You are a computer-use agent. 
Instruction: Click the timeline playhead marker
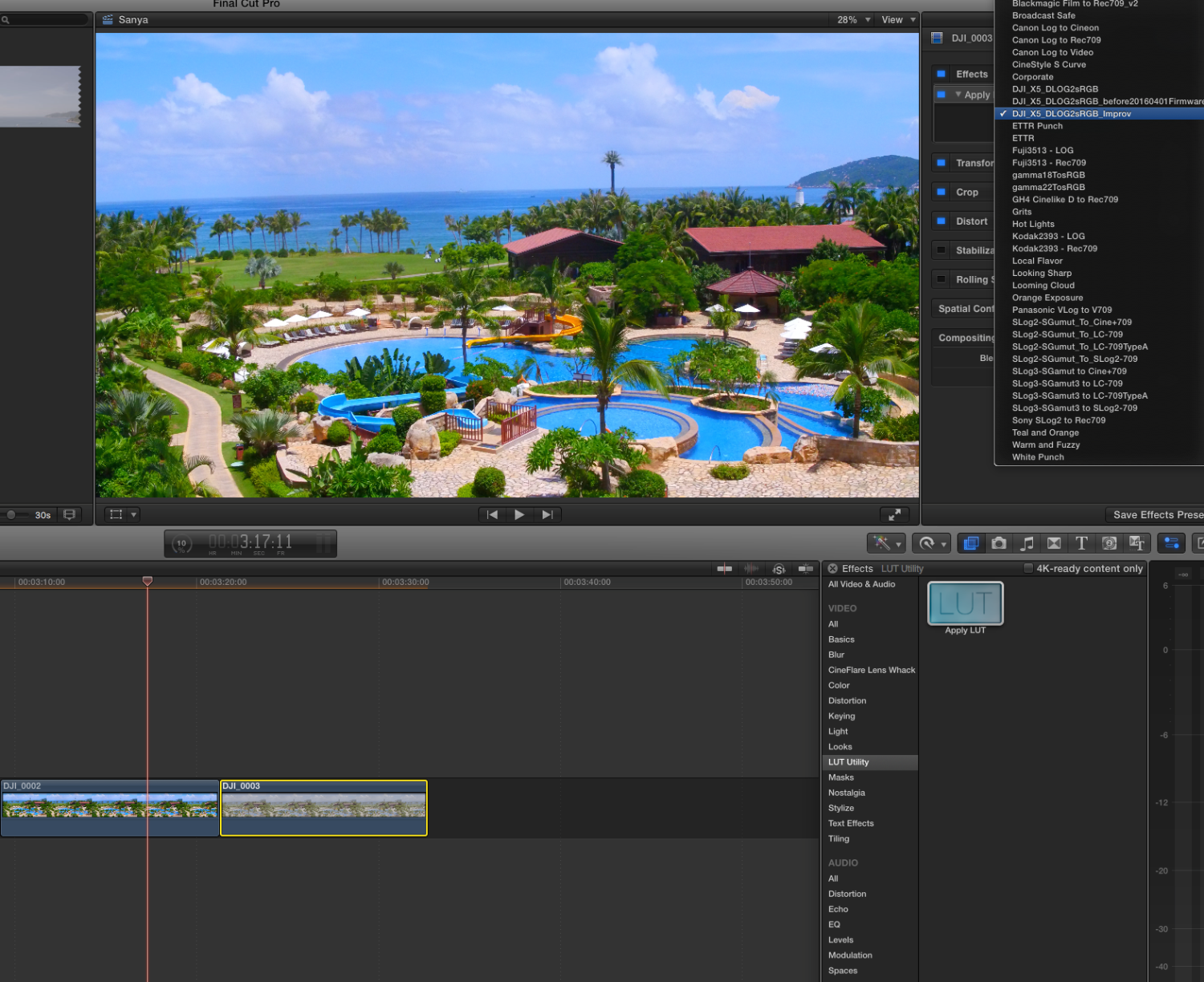click(x=148, y=581)
